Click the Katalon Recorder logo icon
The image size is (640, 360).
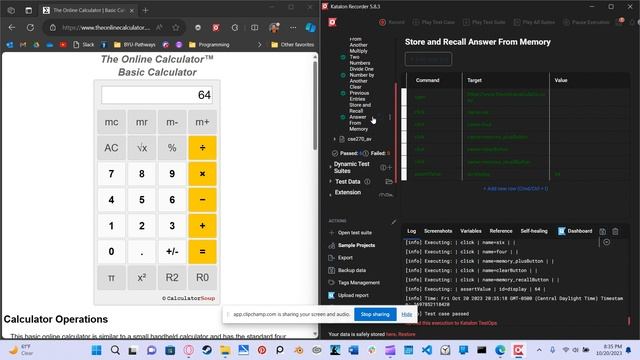(333, 22)
